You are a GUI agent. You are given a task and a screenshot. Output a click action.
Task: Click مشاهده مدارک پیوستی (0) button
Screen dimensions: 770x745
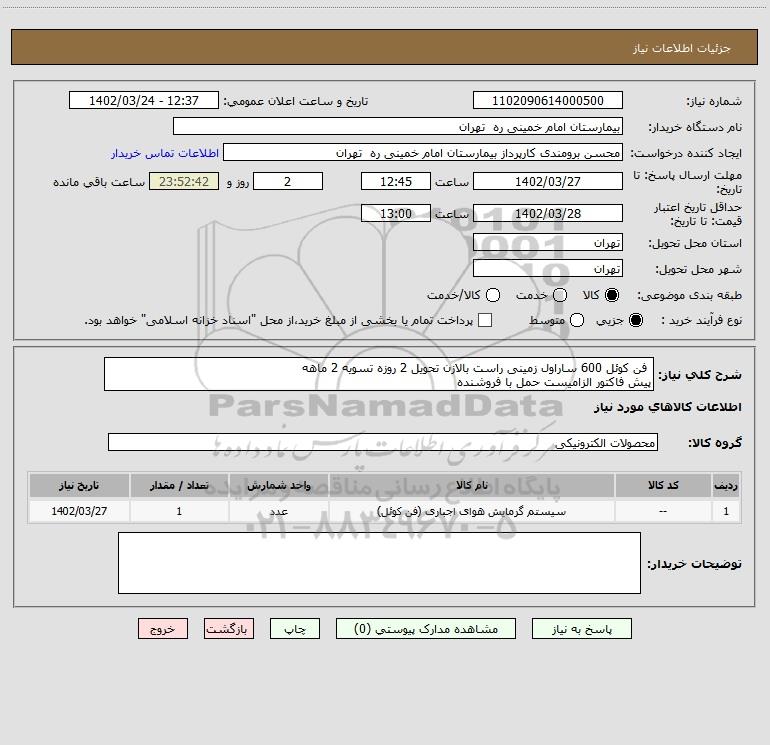click(x=426, y=629)
